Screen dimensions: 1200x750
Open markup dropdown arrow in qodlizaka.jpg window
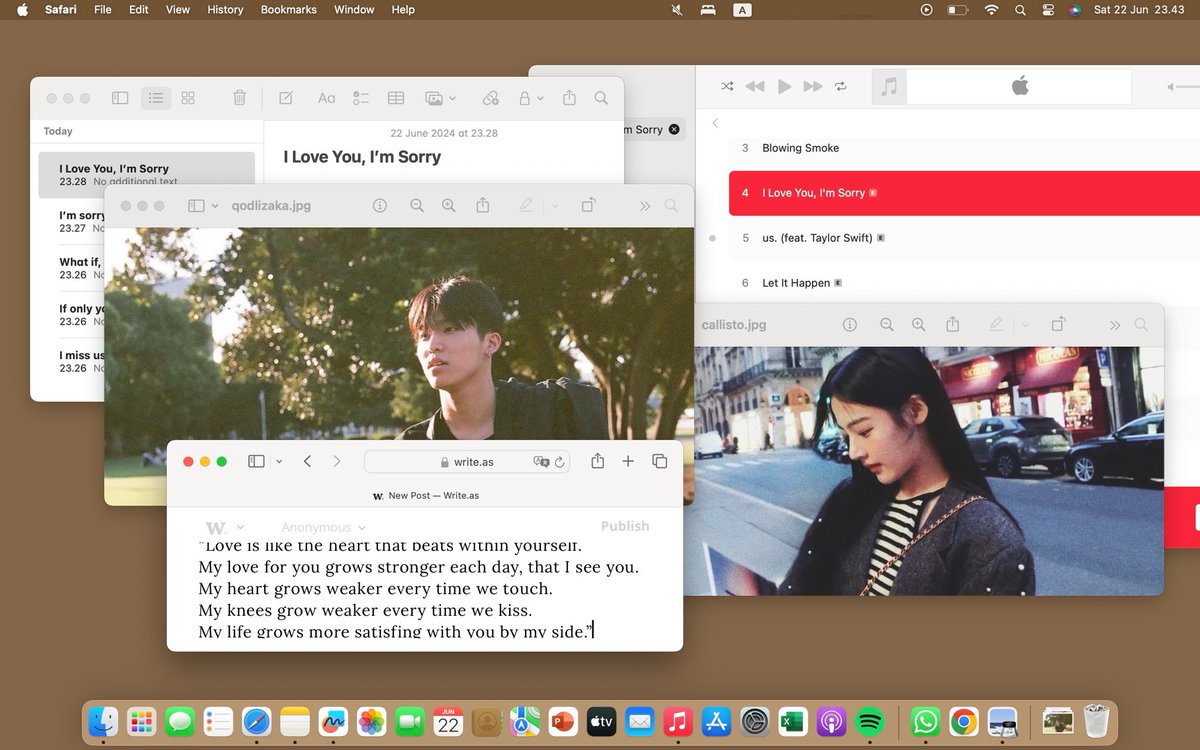(555, 206)
